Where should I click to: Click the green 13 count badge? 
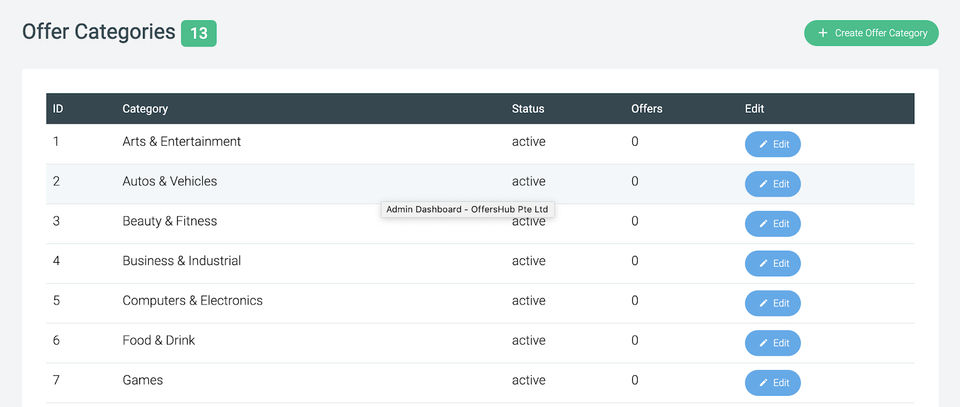click(199, 33)
